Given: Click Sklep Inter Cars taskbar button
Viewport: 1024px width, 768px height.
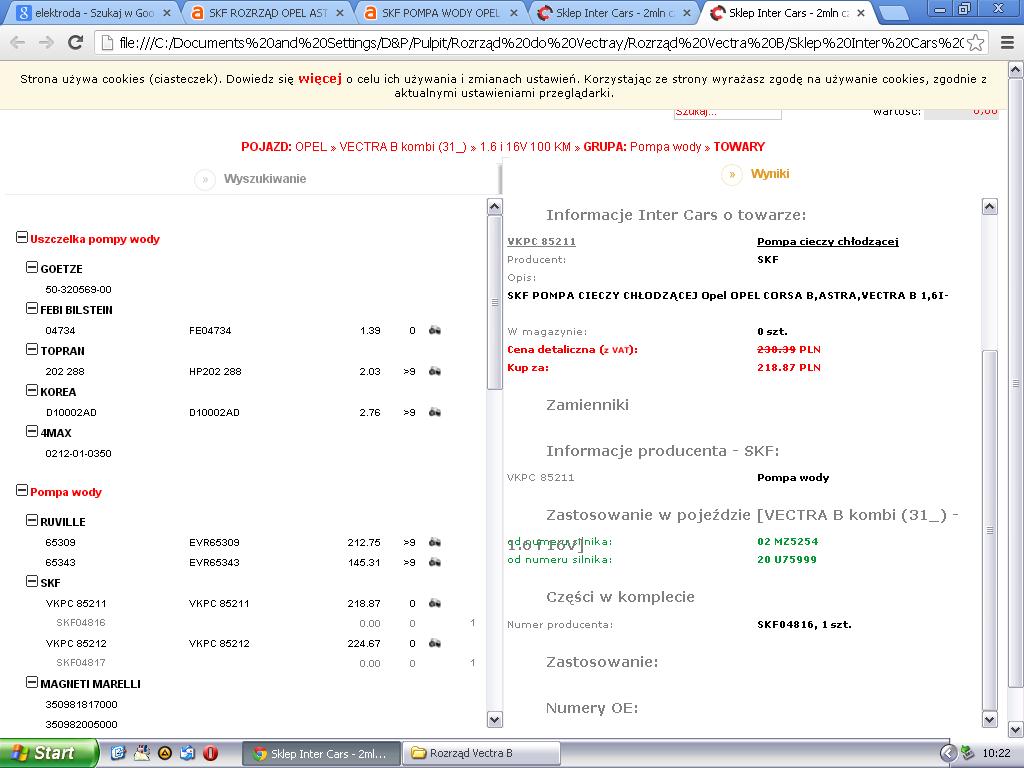Looking at the screenshot, I should click(321, 753).
